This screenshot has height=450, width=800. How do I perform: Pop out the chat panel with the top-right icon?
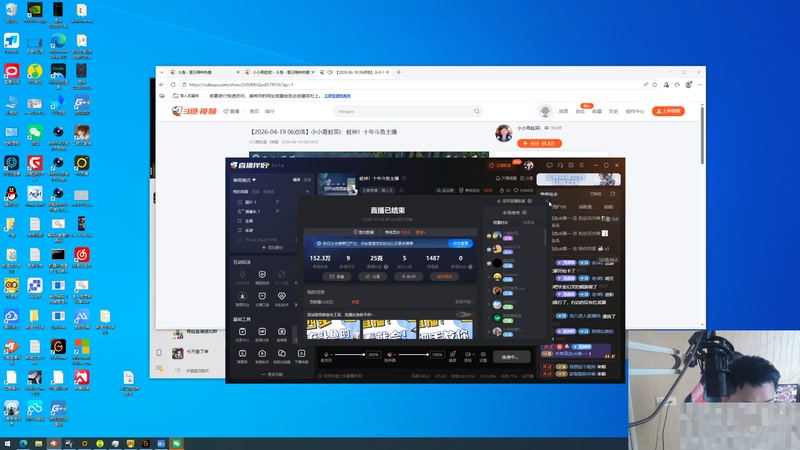pos(612,194)
